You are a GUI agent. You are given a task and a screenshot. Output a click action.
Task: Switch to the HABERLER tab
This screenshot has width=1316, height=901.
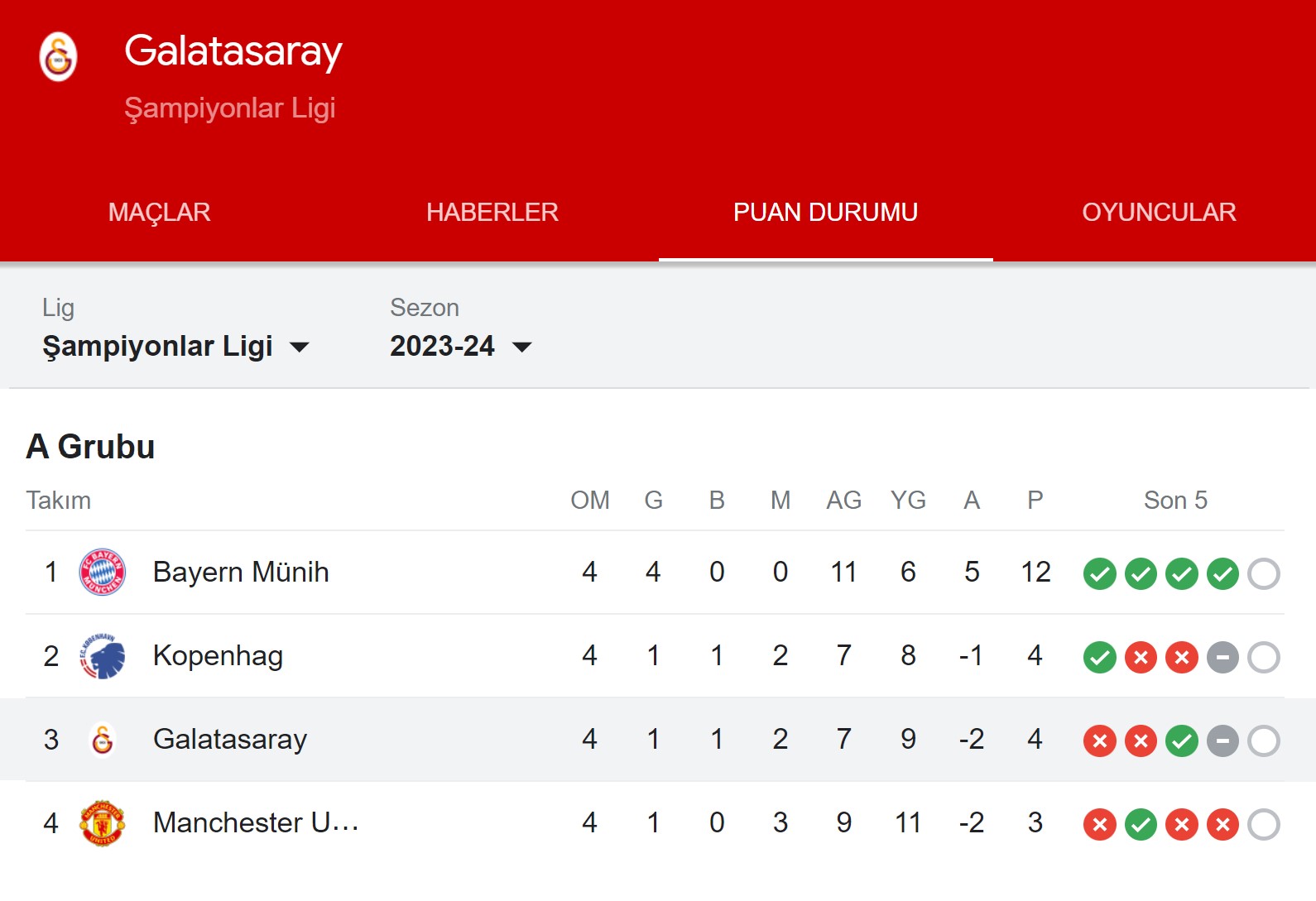(492, 213)
